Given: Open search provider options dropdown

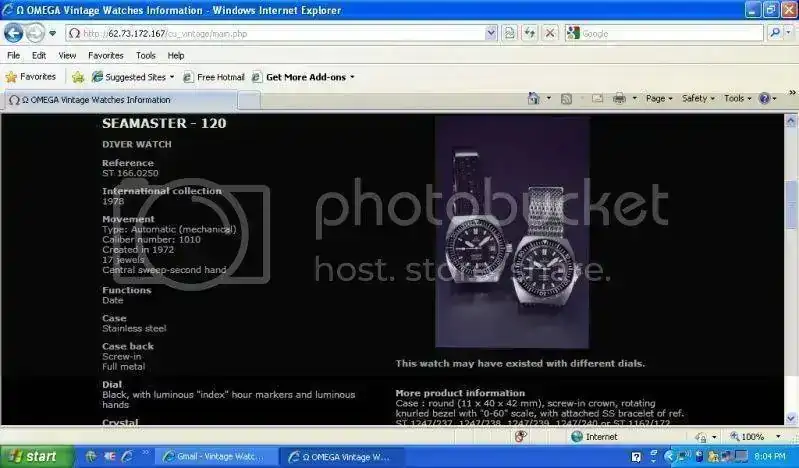Looking at the screenshot, I should 789,33.
